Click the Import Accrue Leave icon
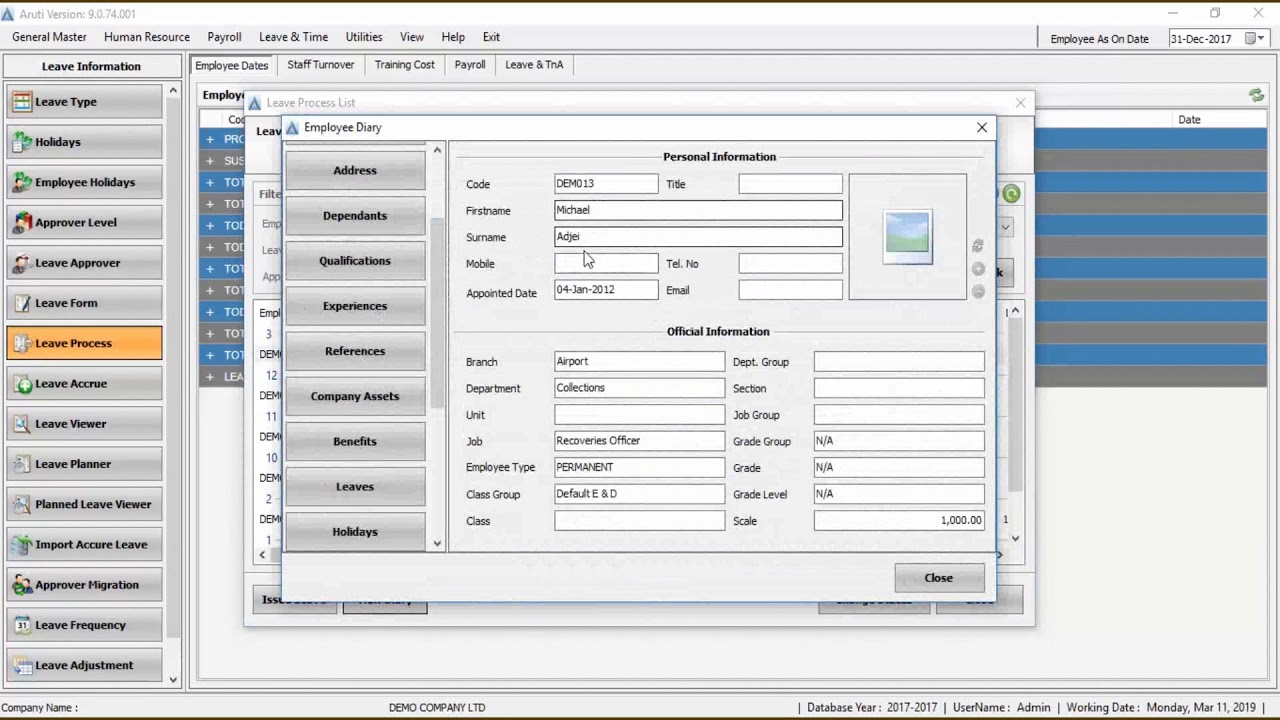 22,545
